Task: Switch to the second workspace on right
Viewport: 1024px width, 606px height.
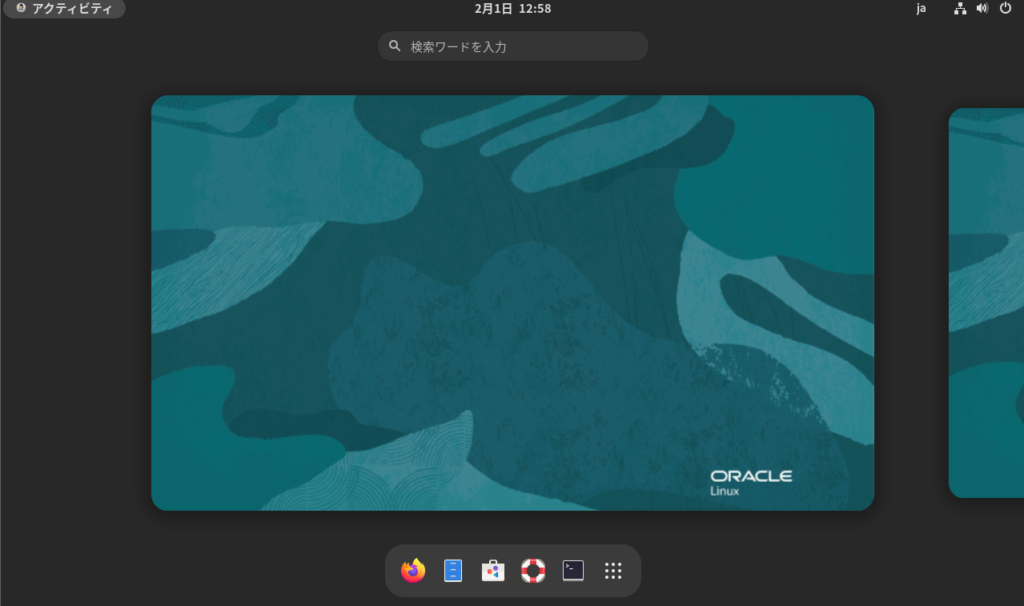Action: coord(986,302)
